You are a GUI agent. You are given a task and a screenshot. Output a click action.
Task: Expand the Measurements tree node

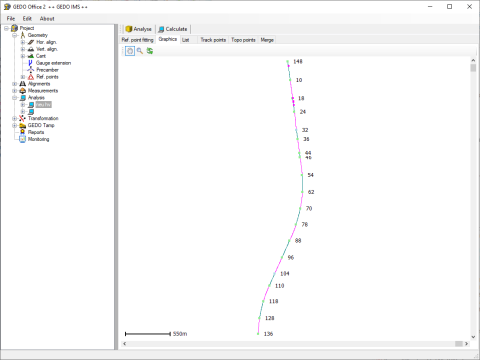click(x=15, y=91)
